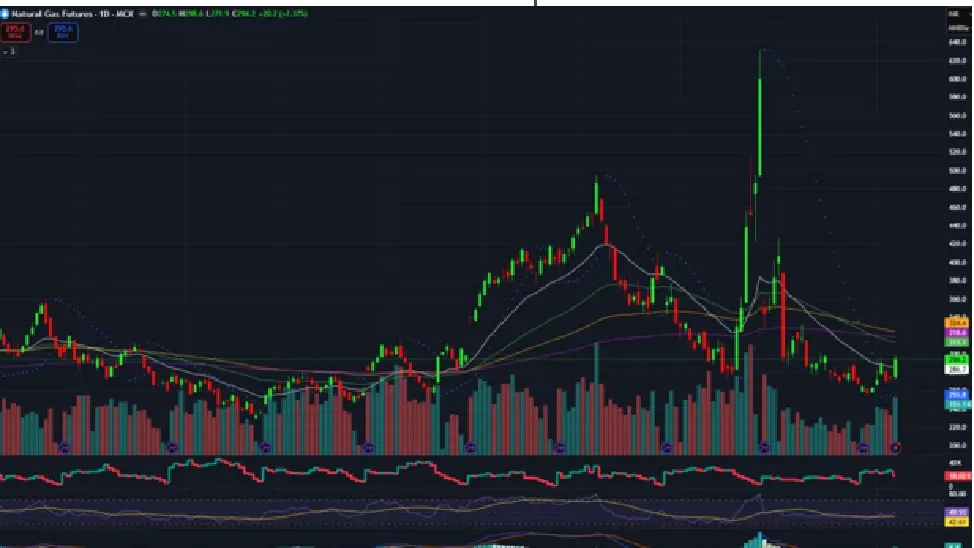974x548 pixels.
Task: Click the 560.0 price axis label
Action: (957, 116)
